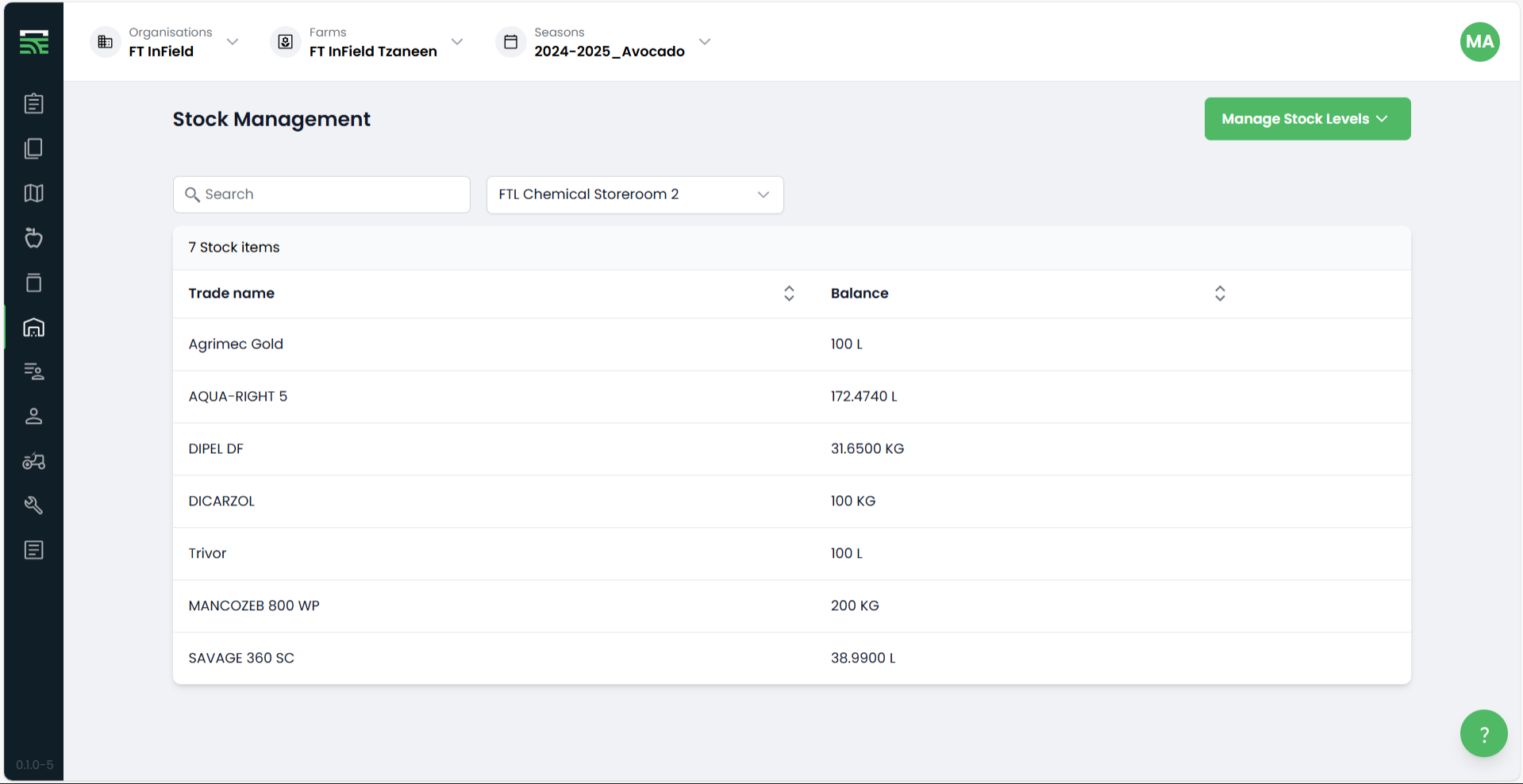The image size is (1523, 784).
Task: Open the help question mark button
Action: pyautogui.click(x=1484, y=734)
